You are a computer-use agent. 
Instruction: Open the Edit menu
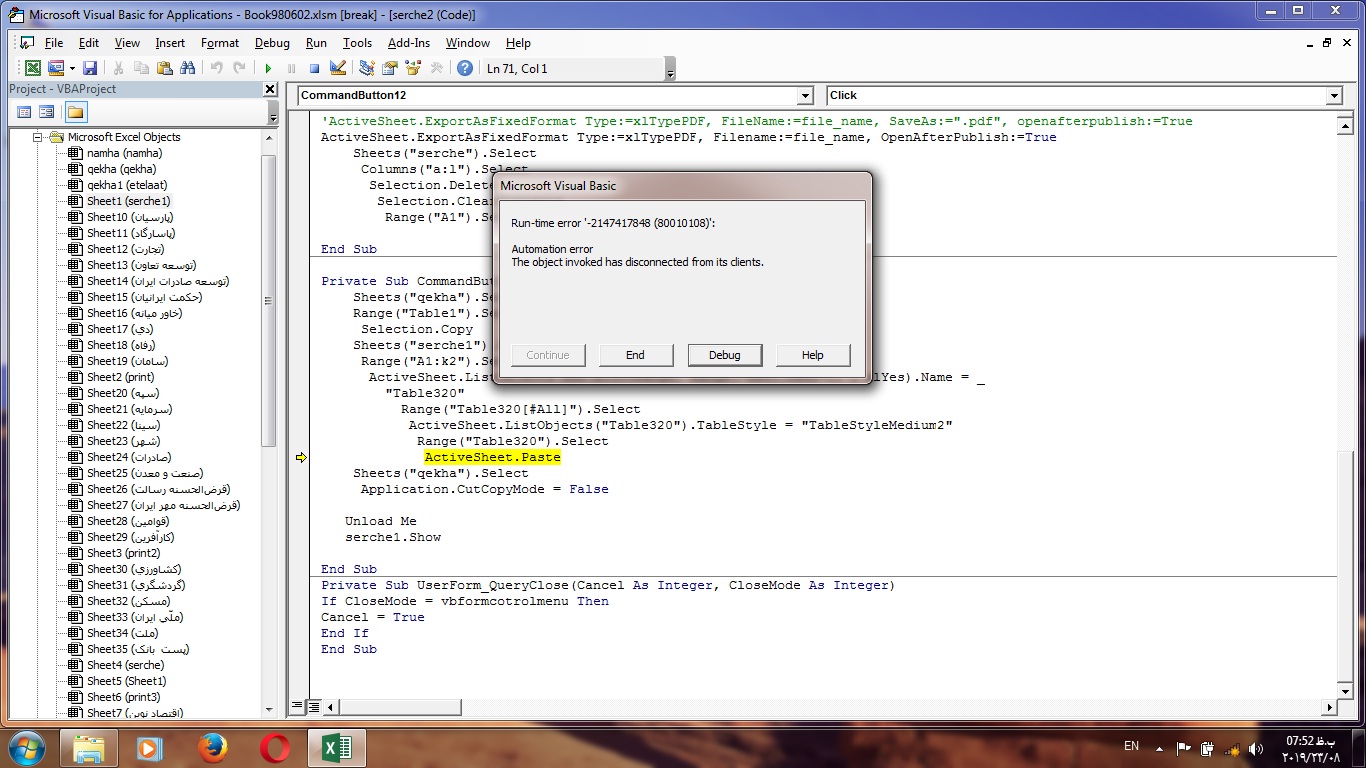pos(89,43)
